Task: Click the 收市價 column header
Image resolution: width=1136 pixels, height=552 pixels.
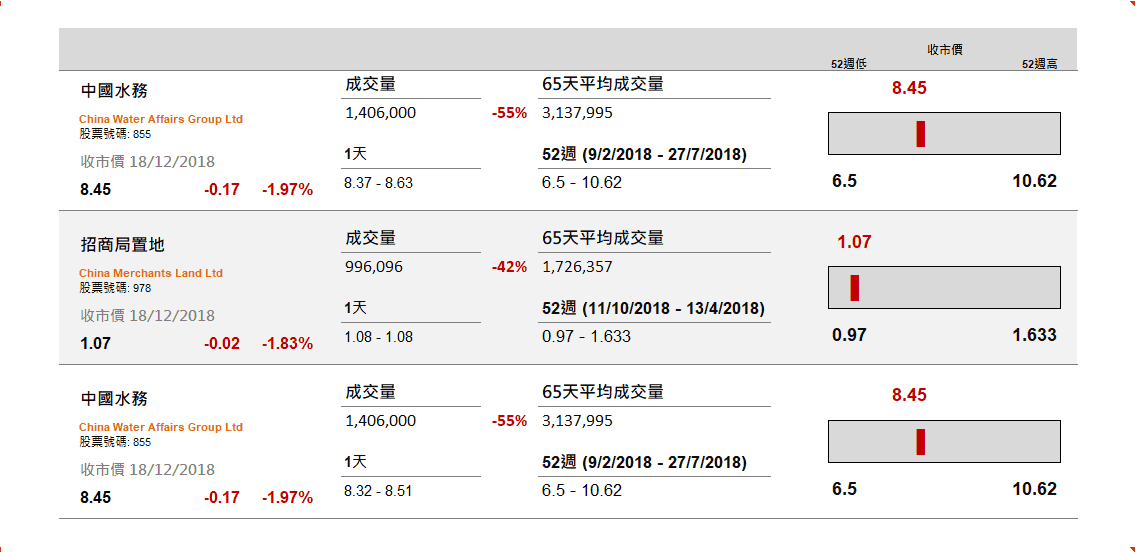Action: (x=944, y=49)
